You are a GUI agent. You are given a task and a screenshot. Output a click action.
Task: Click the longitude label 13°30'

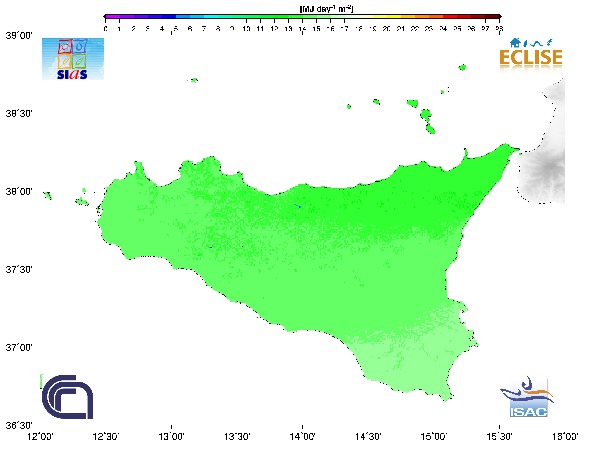(x=237, y=437)
